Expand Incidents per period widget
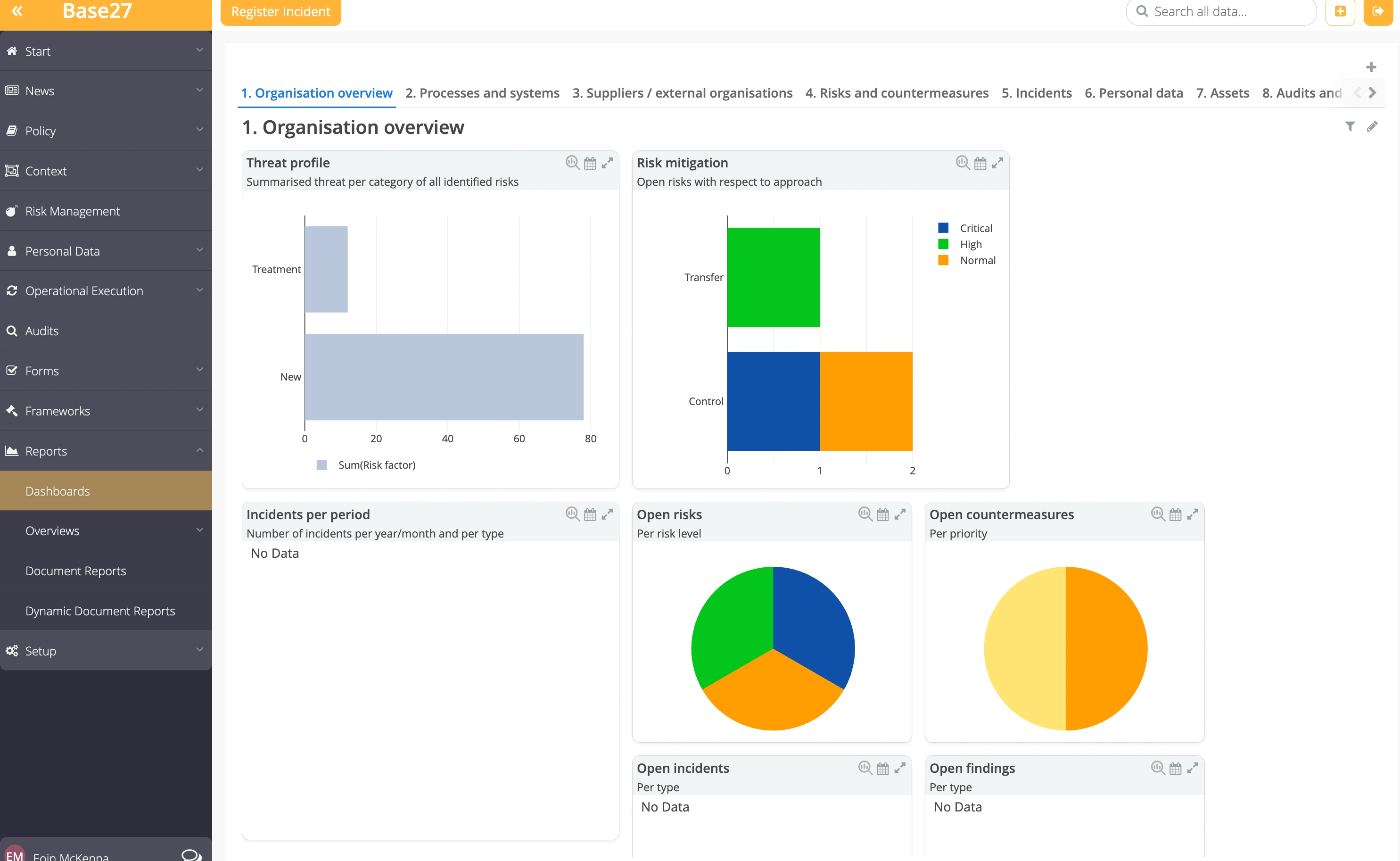Screen dimensions: 1400x861 point(607,514)
